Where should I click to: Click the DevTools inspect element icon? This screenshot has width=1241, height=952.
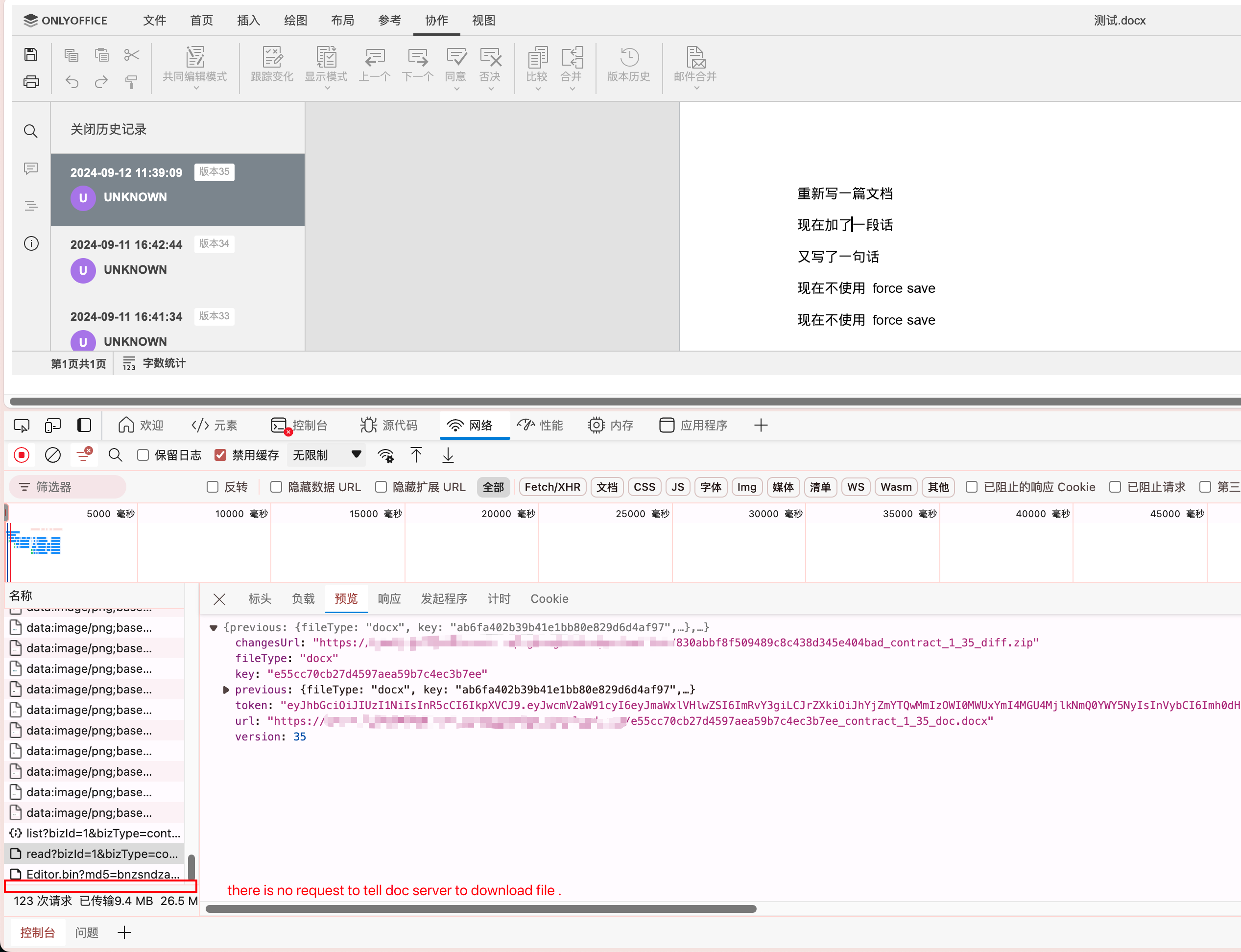(x=22, y=426)
